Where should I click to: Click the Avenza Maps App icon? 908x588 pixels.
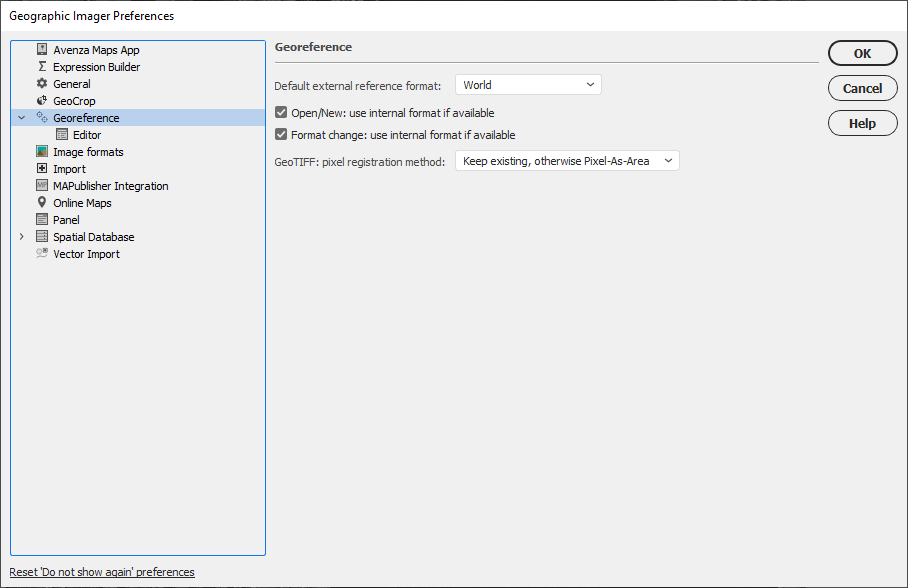tap(42, 50)
